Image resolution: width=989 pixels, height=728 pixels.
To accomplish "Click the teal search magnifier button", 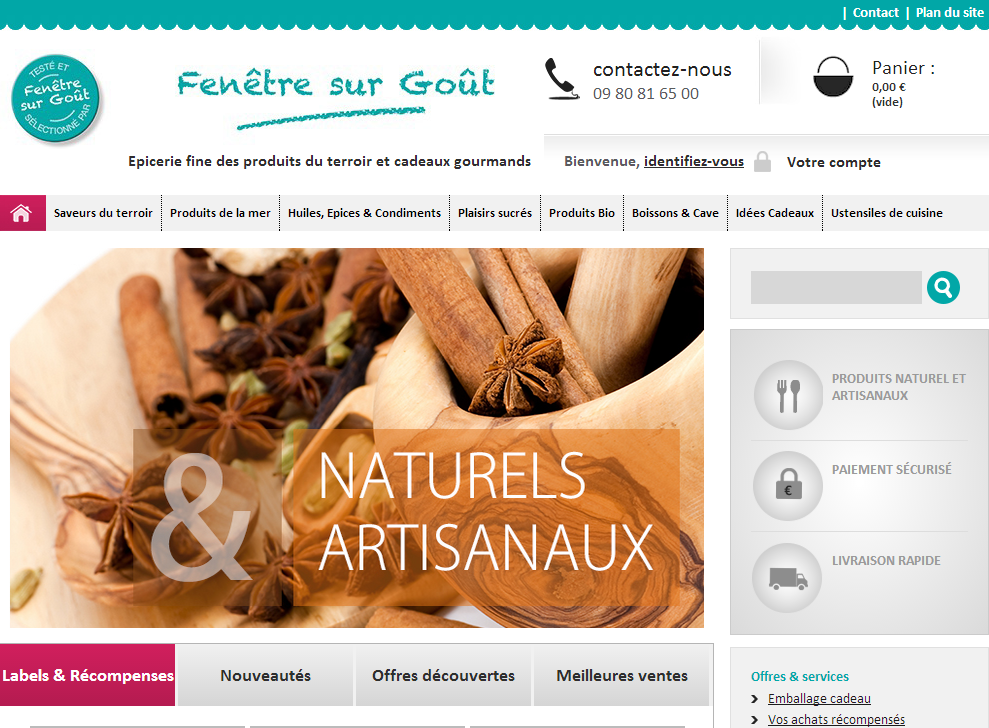I will 944,288.
